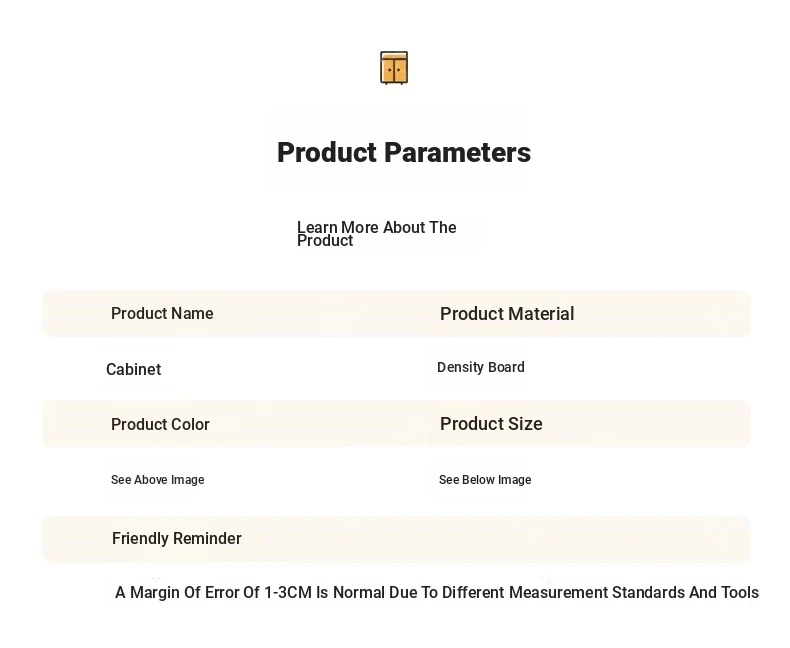Click the Product Material header label
This screenshot has width=790, height=648.
pyautogui.click(x=507, y=314)
